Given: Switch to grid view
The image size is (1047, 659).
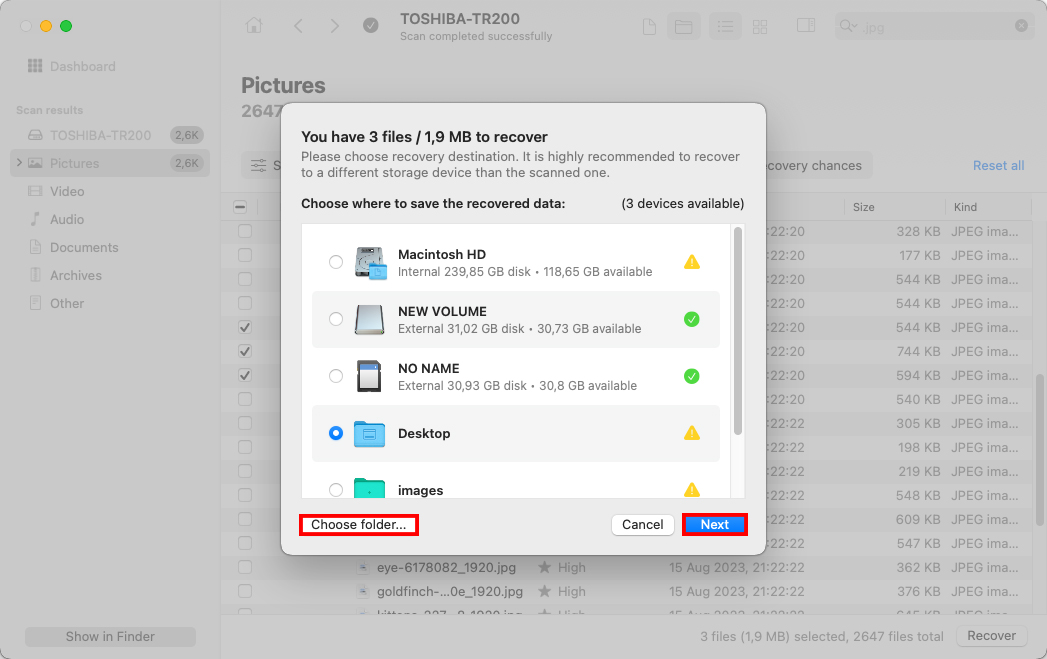Looking at the screenshot, I should (x=760, y=26).
